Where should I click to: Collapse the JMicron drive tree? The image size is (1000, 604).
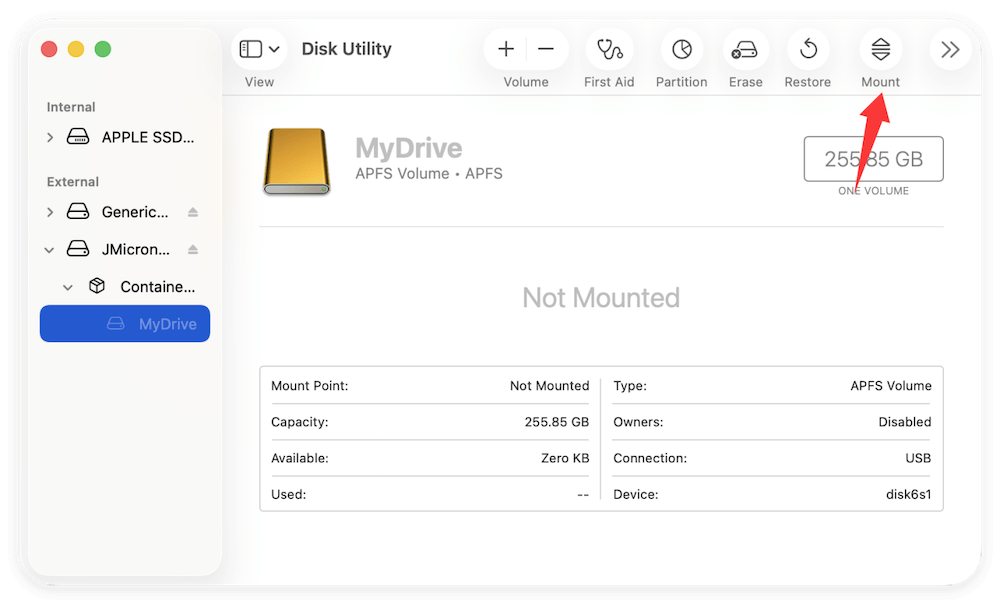pos(48,249)
